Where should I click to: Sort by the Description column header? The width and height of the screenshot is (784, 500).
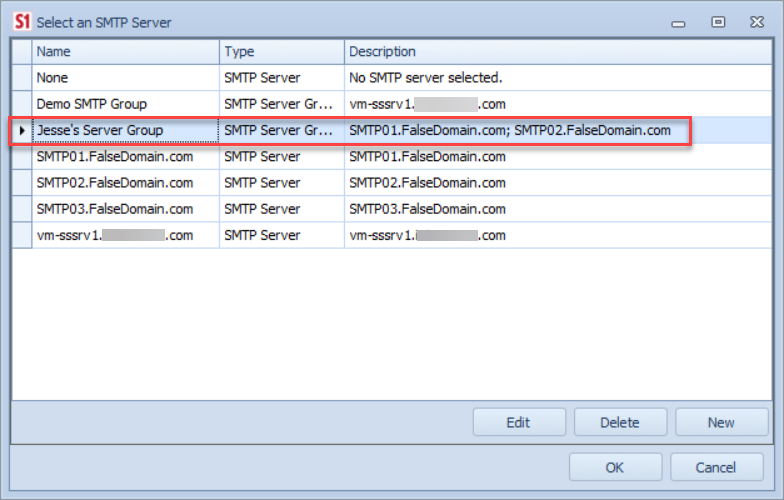(558, 52)
